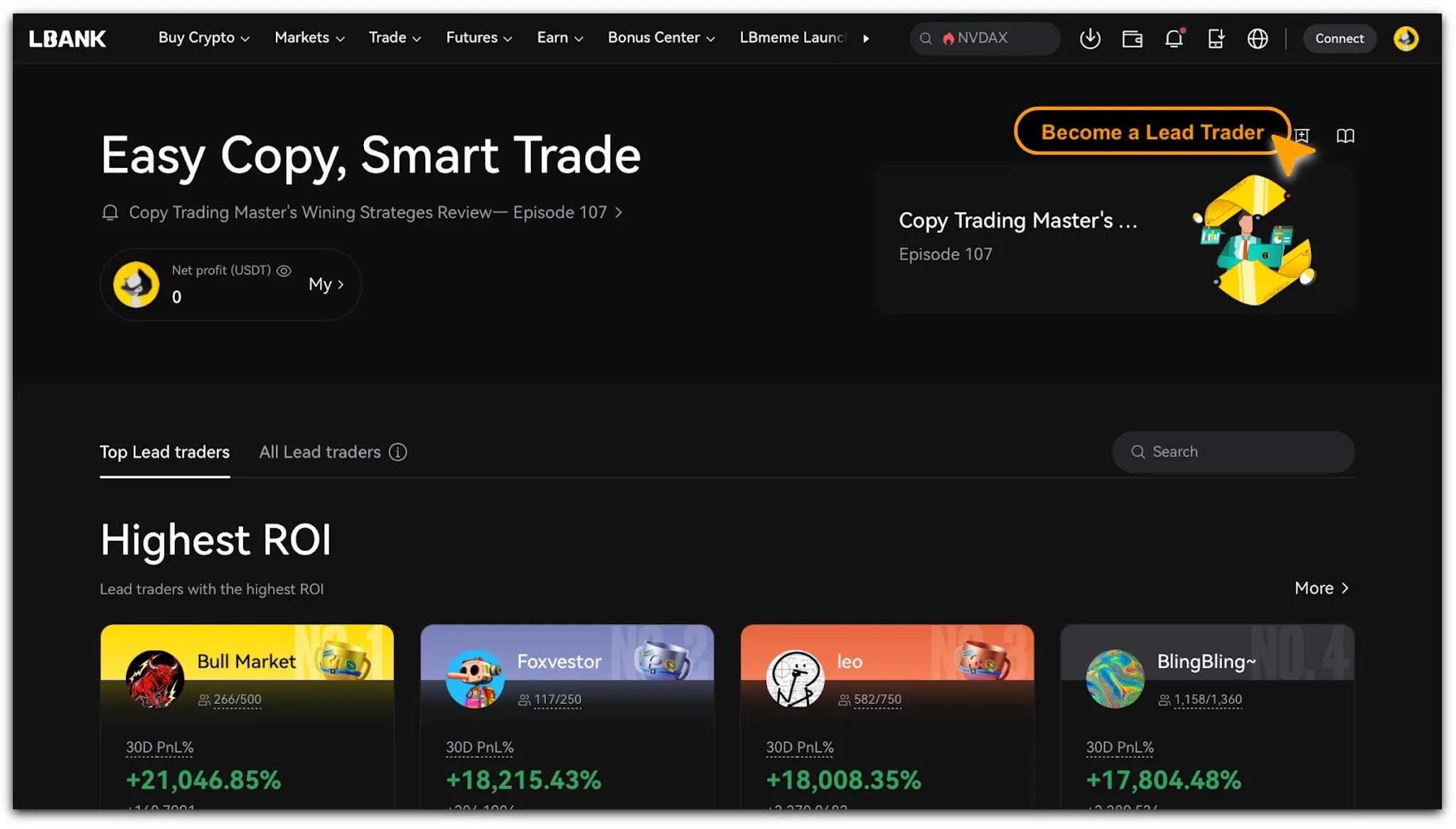The height and width of the screenshot is (829, 1456).
Task: Focus the header NVDAX search field
Action: (985, 38)
